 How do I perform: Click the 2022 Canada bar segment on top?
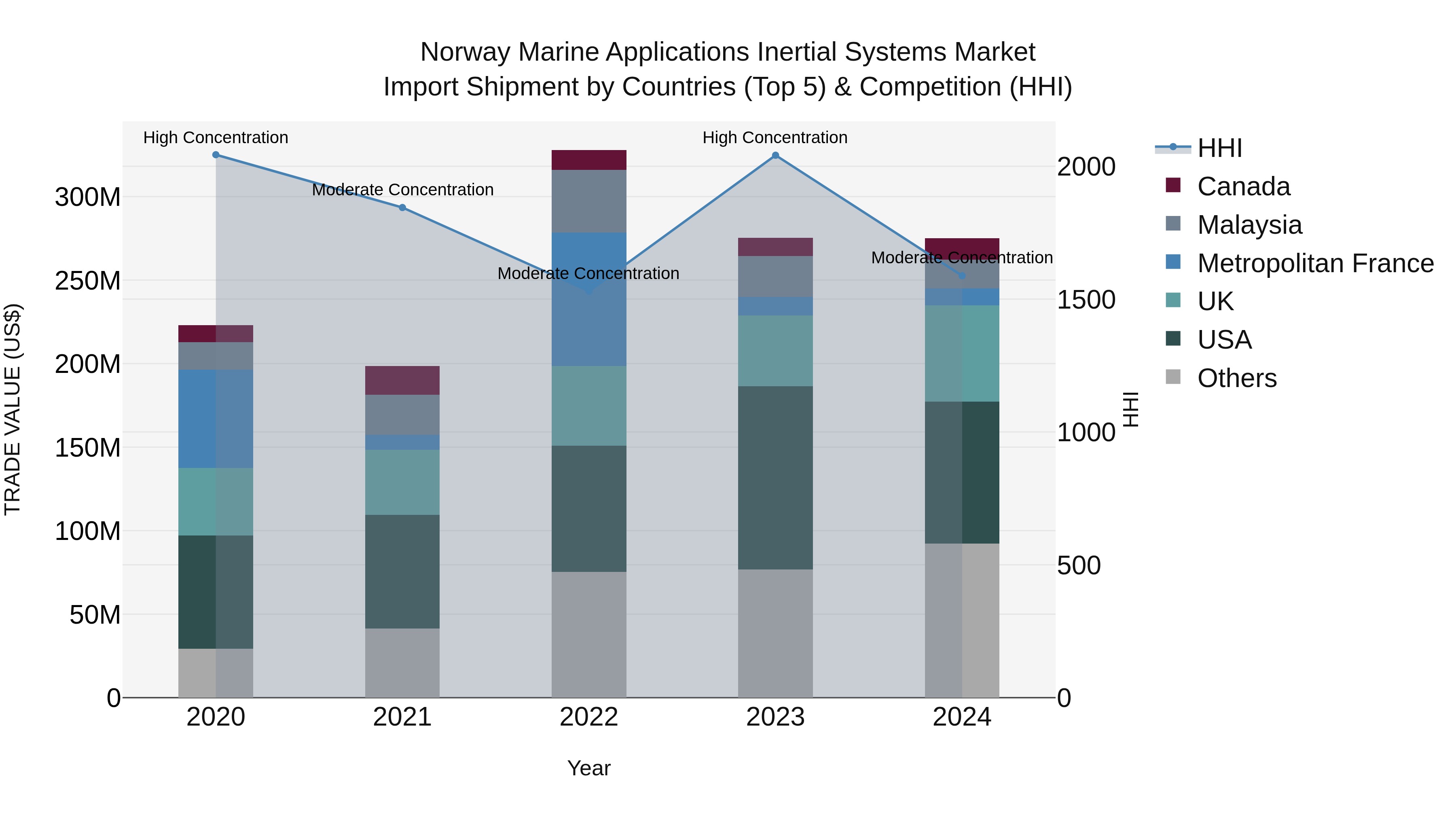click(x=589, y=160)
